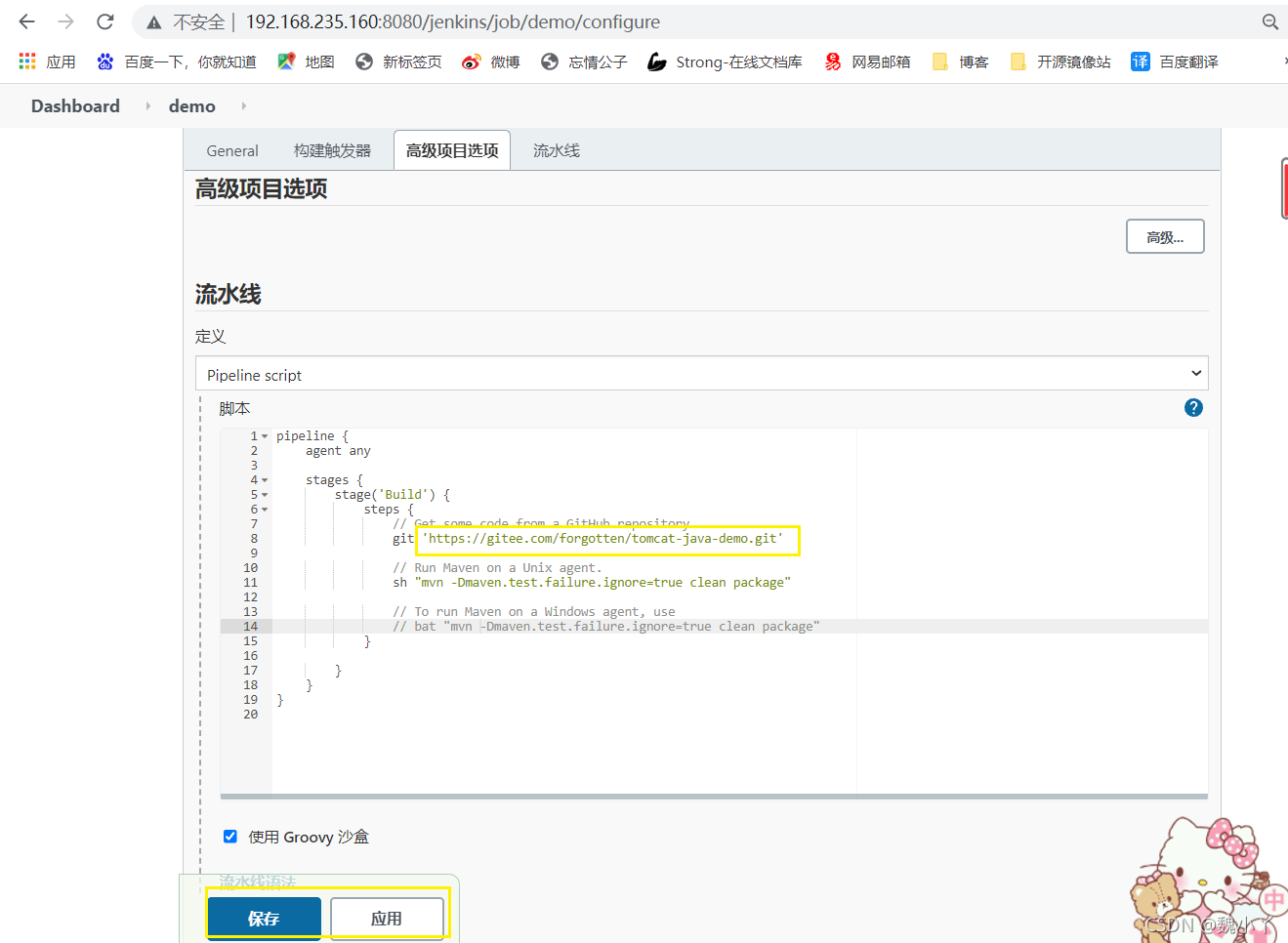Open 百度一下 bookmark
The image size is (1288, 943).
pyautogui.click(x=177, y=61)
